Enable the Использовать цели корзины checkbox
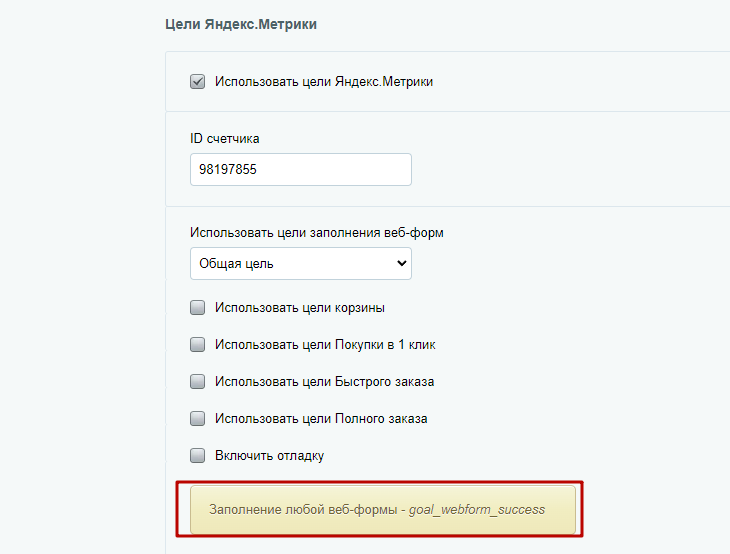 click(x=197, y=308)
